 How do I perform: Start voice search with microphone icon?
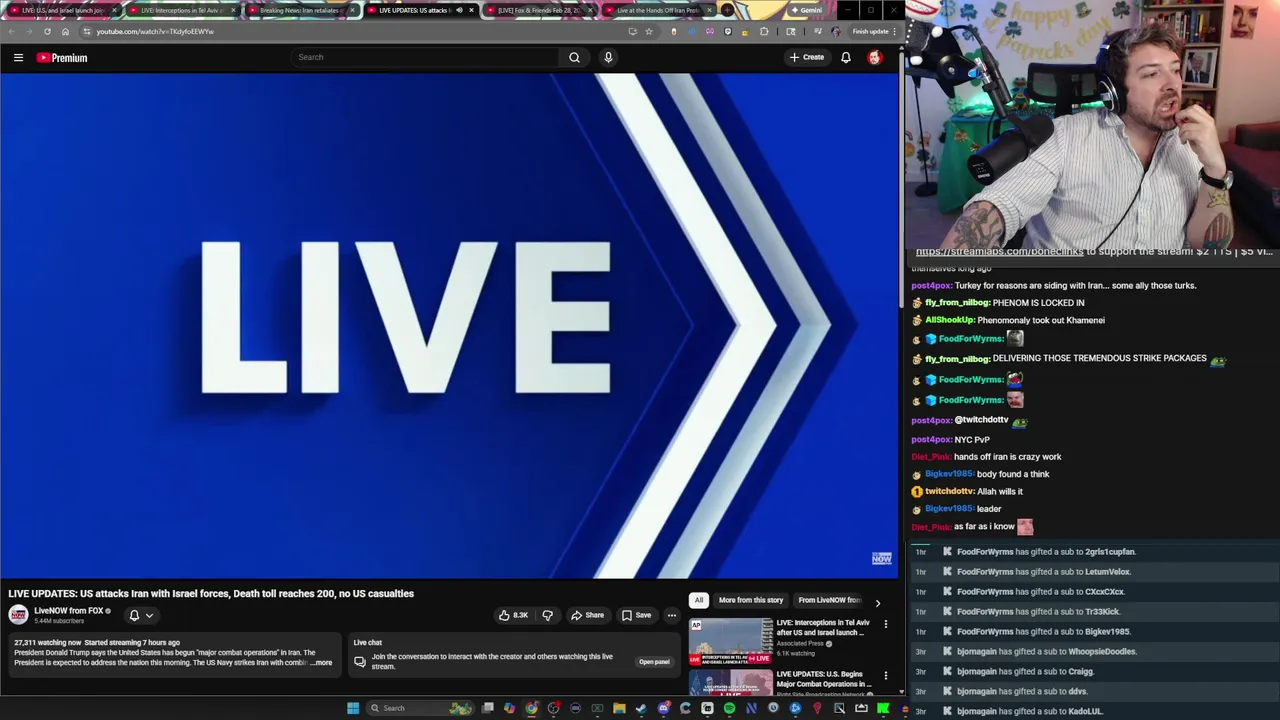click(x=608, y=57)
